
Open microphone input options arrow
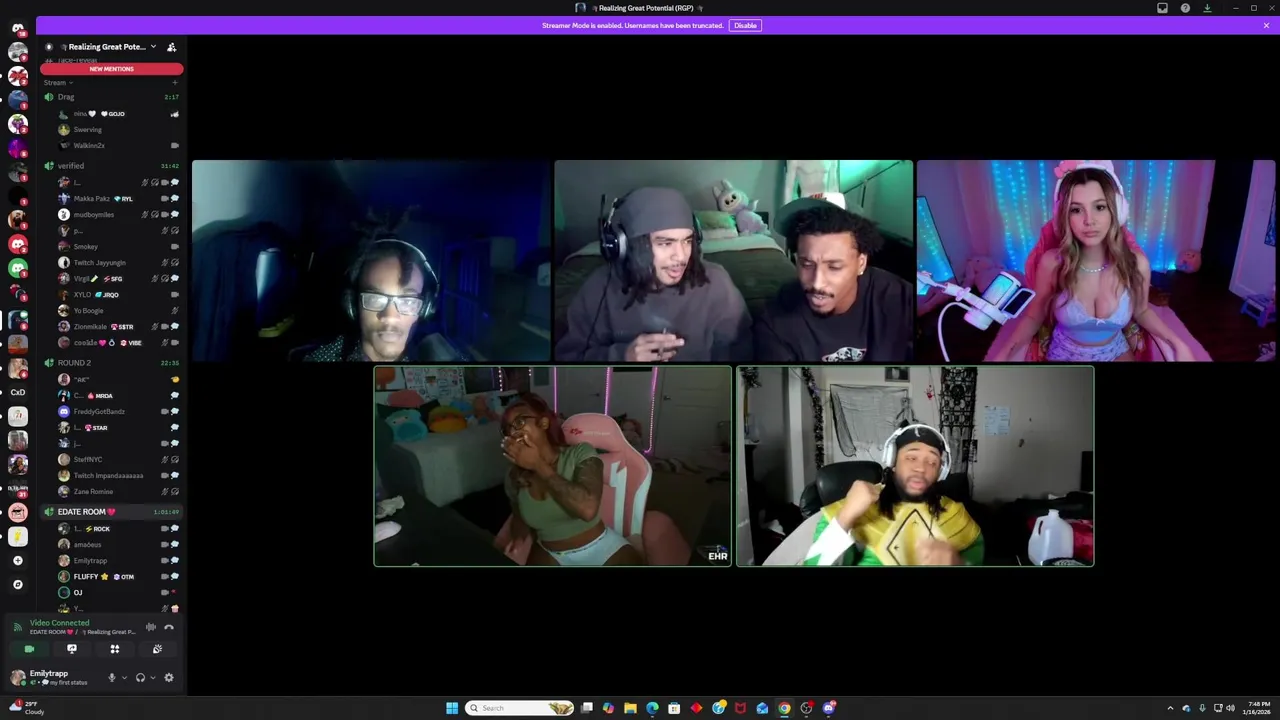pos(124,678)
